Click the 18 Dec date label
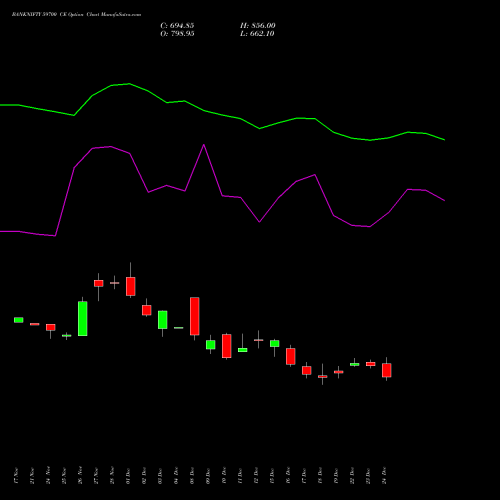This screenshot has height=500, width=500. click(320, 475)
